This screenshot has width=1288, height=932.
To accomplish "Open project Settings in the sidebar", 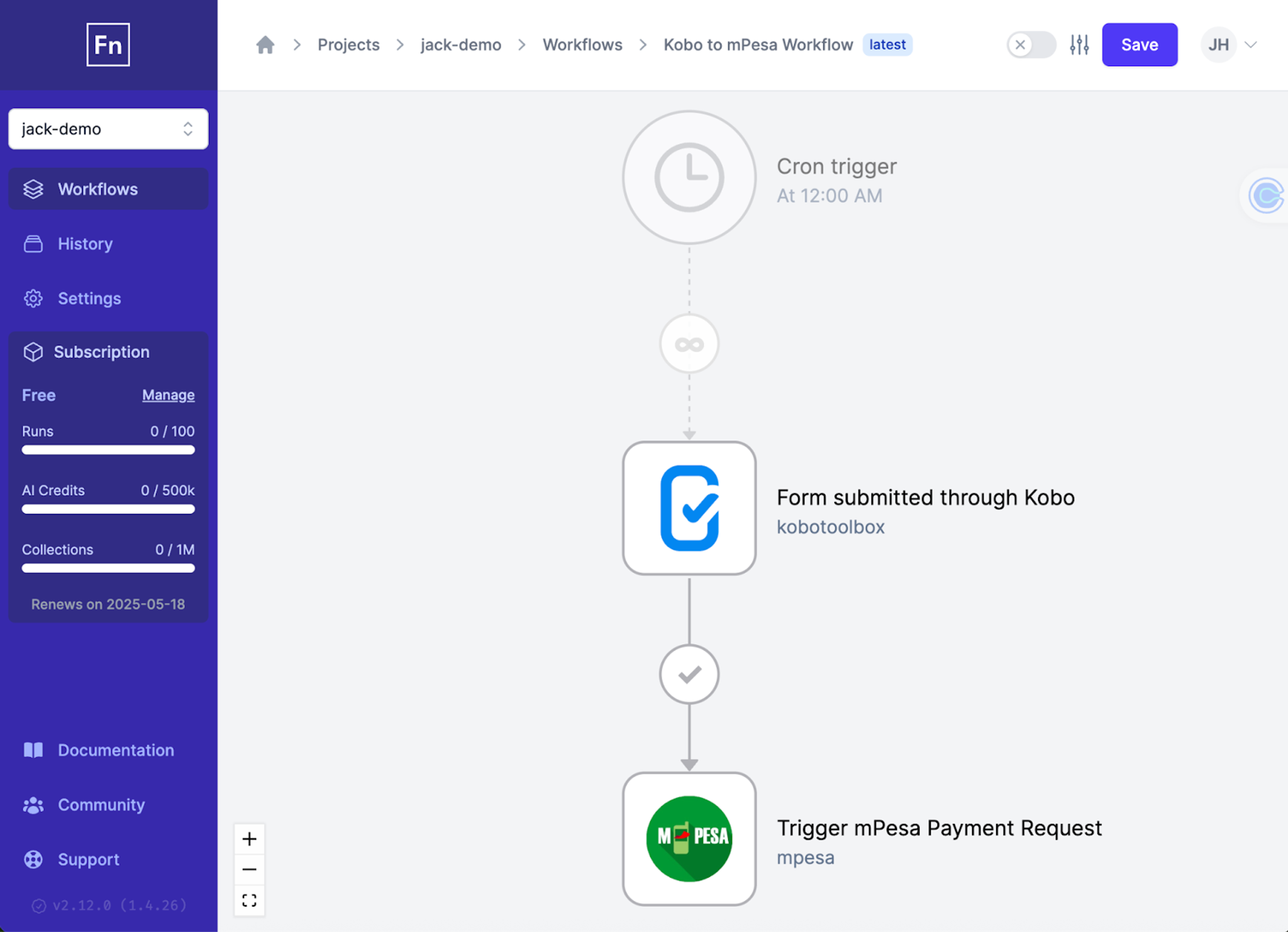I will [x=108, y=299].
